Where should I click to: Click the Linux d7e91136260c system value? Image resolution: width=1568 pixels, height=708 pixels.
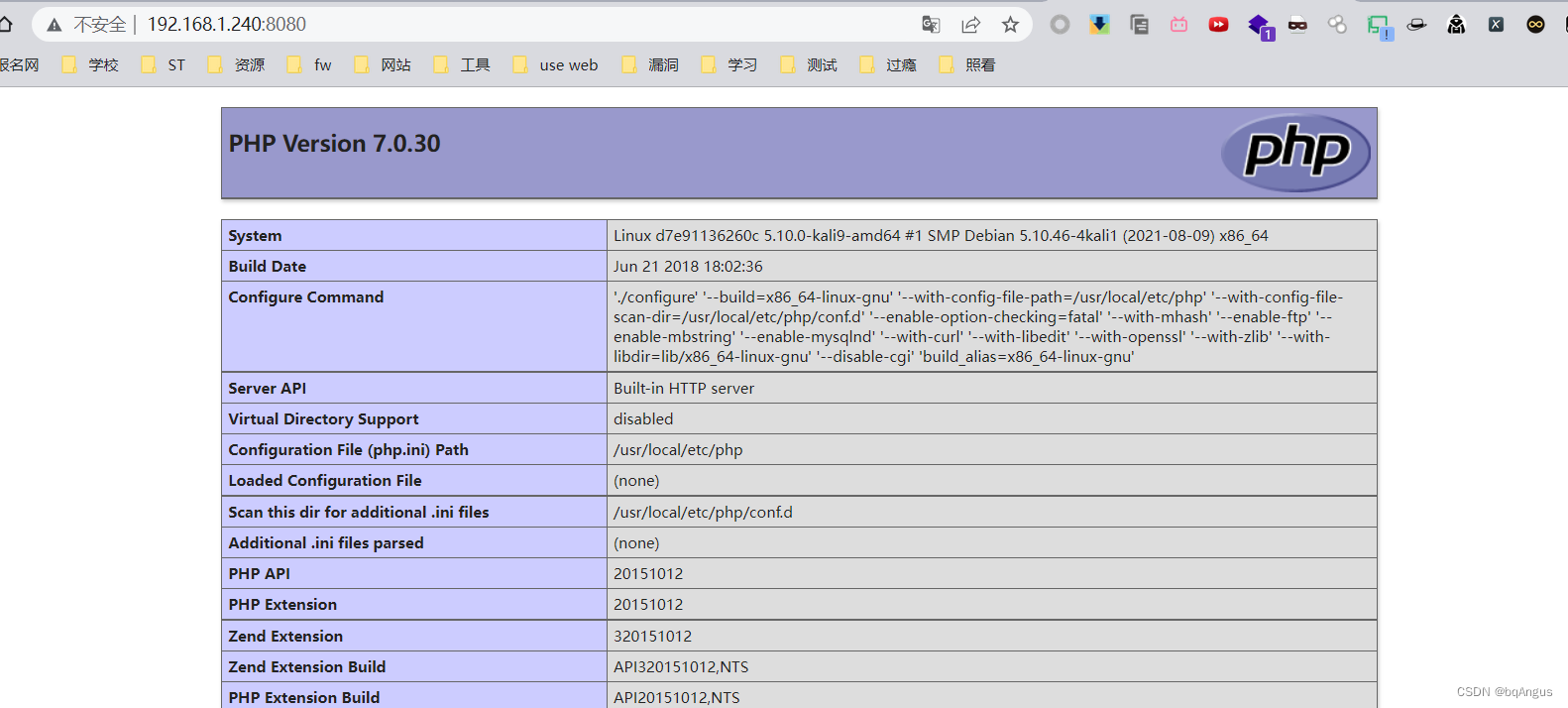click(941, 236)
